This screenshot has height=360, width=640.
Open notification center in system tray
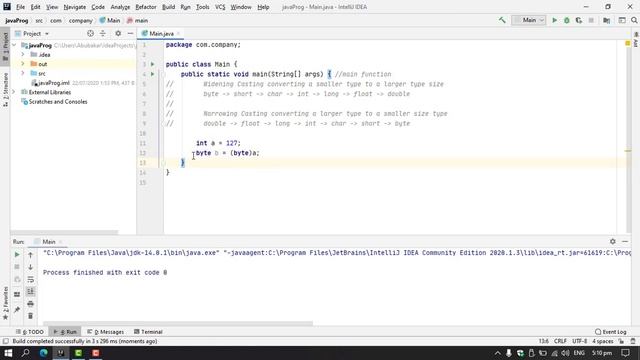coord(625,353)
